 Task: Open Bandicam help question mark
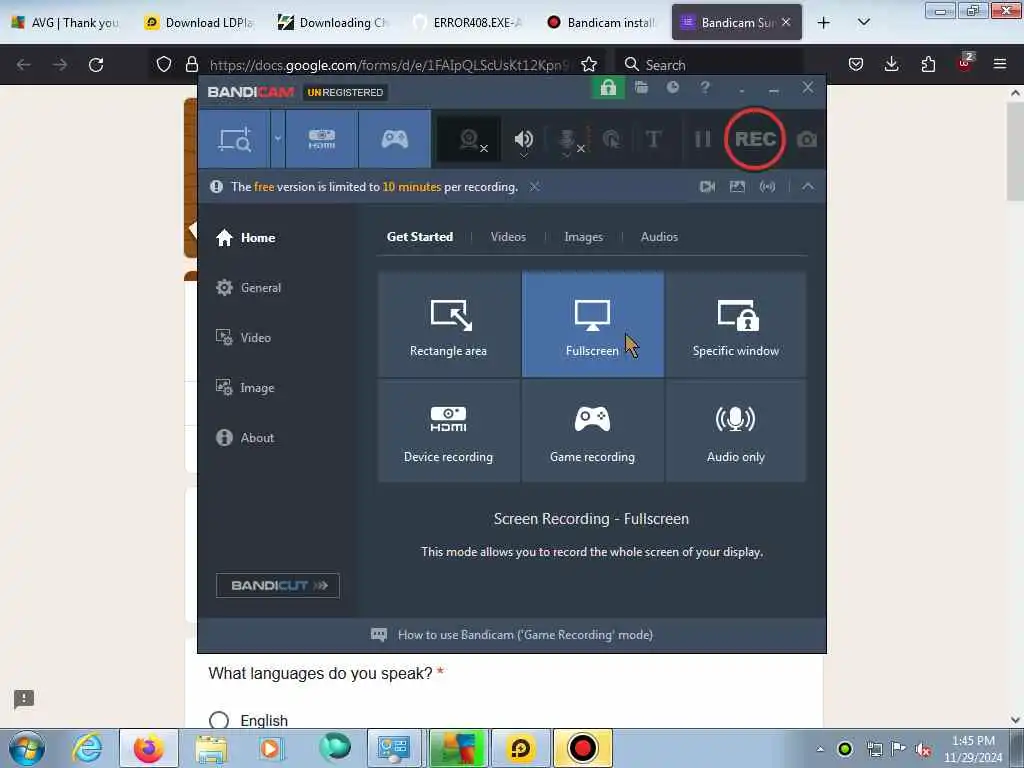(705, 87)
